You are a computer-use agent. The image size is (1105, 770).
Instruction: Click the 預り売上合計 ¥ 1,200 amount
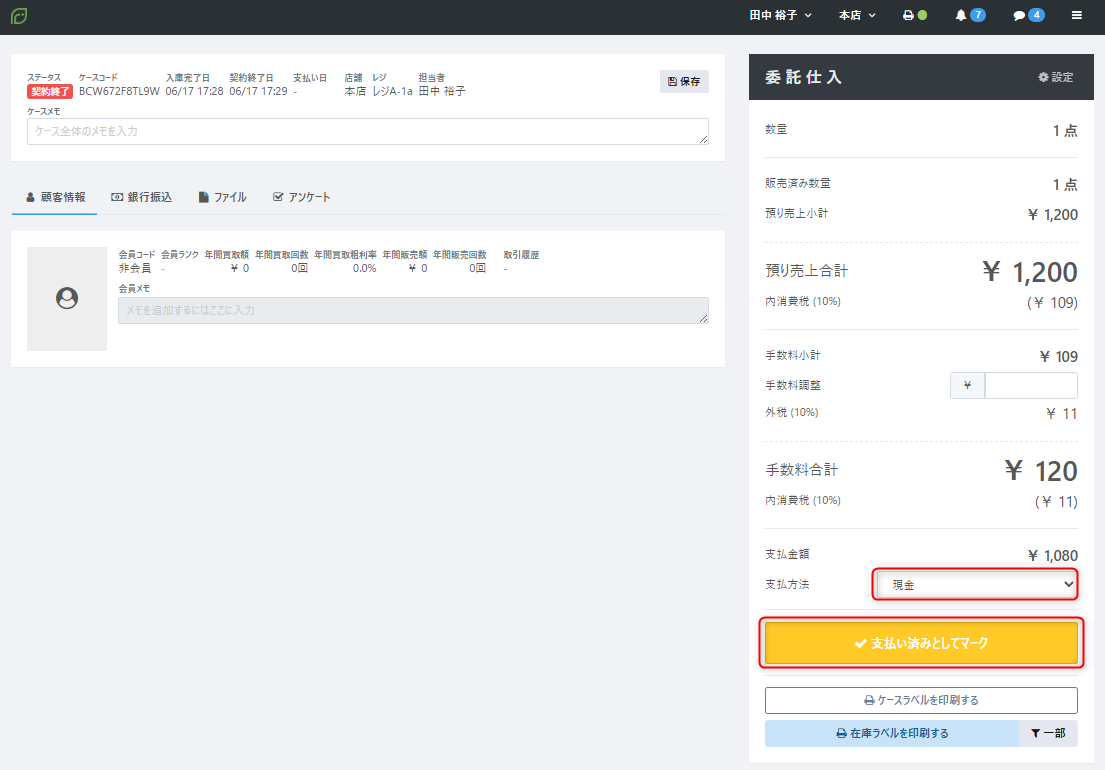click(1030, 272)
